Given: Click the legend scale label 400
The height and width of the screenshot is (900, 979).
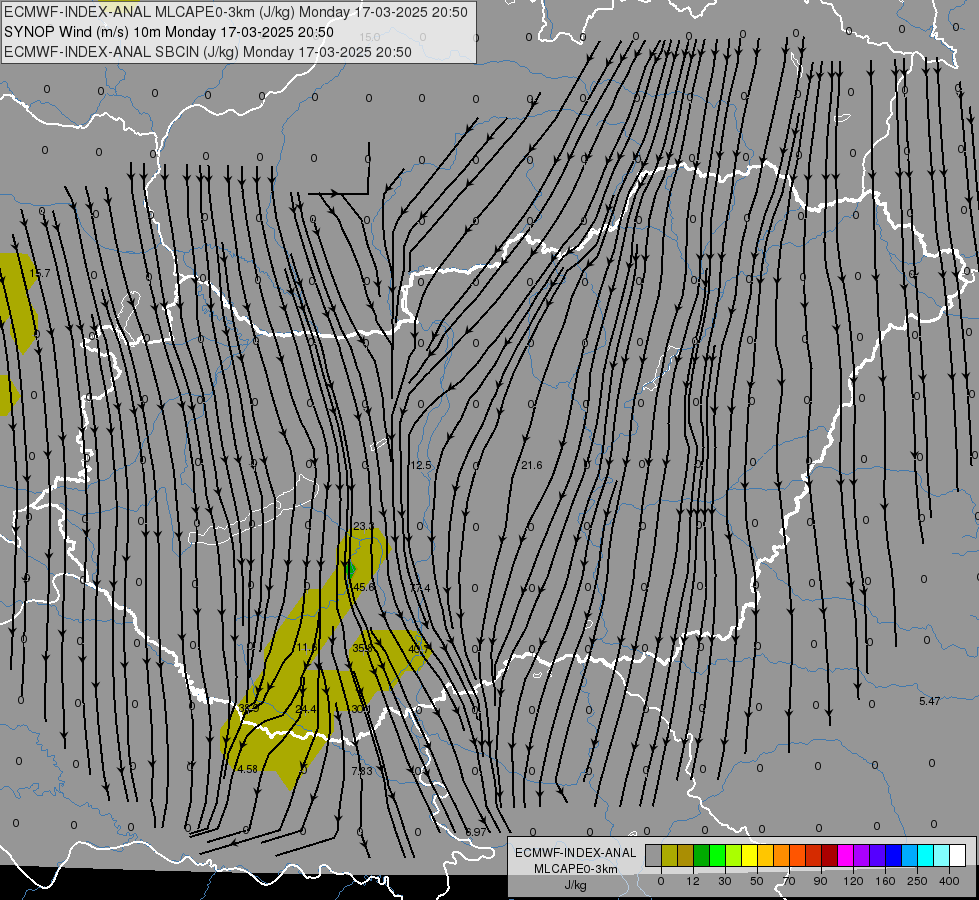Looking at the screenshot, I should [x=949, y=881].
